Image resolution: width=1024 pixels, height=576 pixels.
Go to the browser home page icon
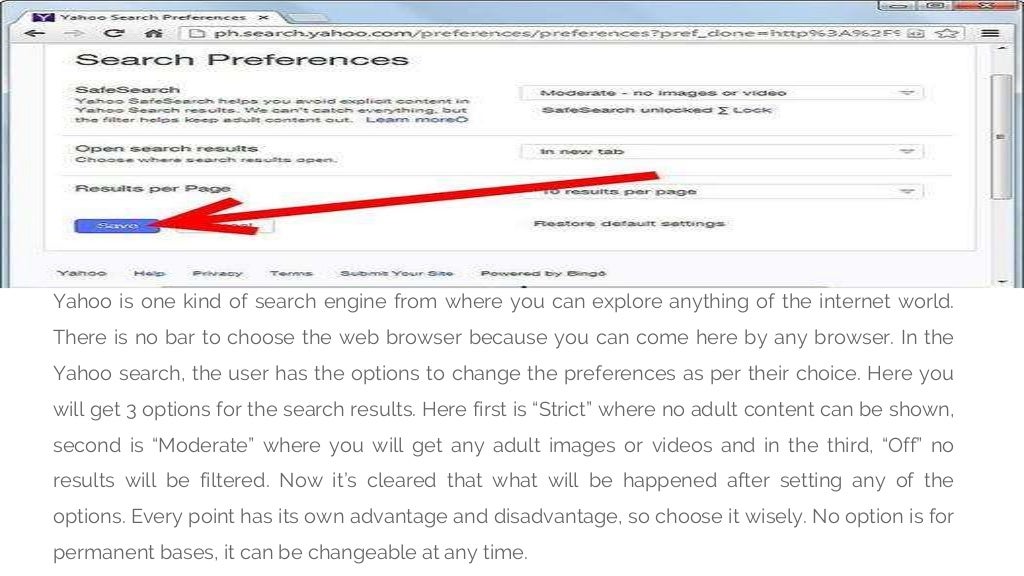point(153,33)
